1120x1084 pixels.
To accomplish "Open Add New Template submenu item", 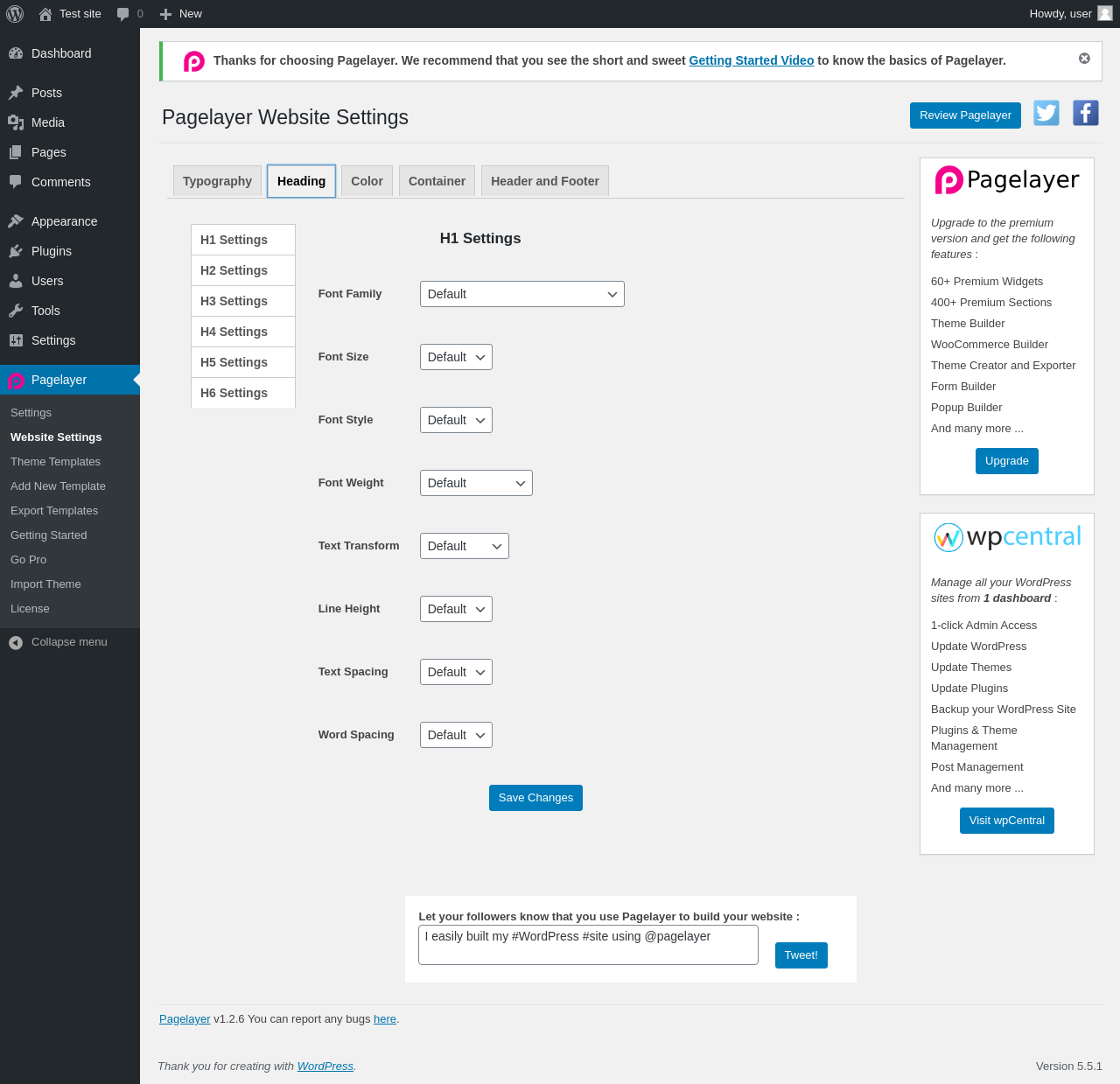I will click(x=58, y=486).
